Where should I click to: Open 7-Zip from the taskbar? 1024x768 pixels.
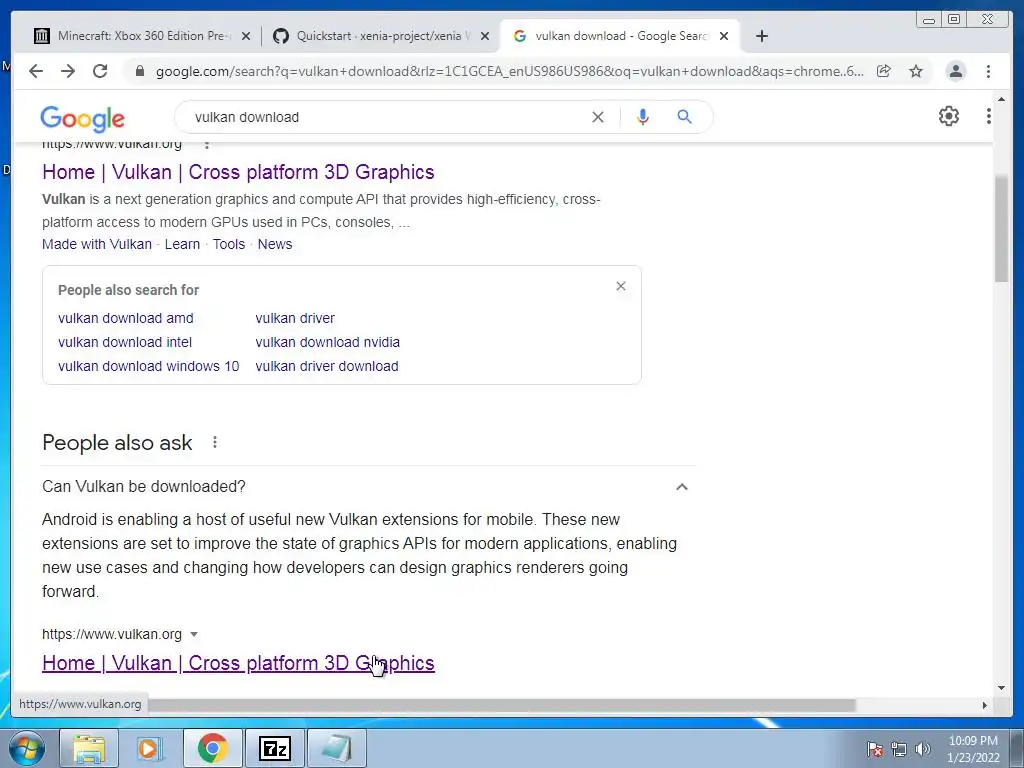pyautogui.click(x=274, y=748)
